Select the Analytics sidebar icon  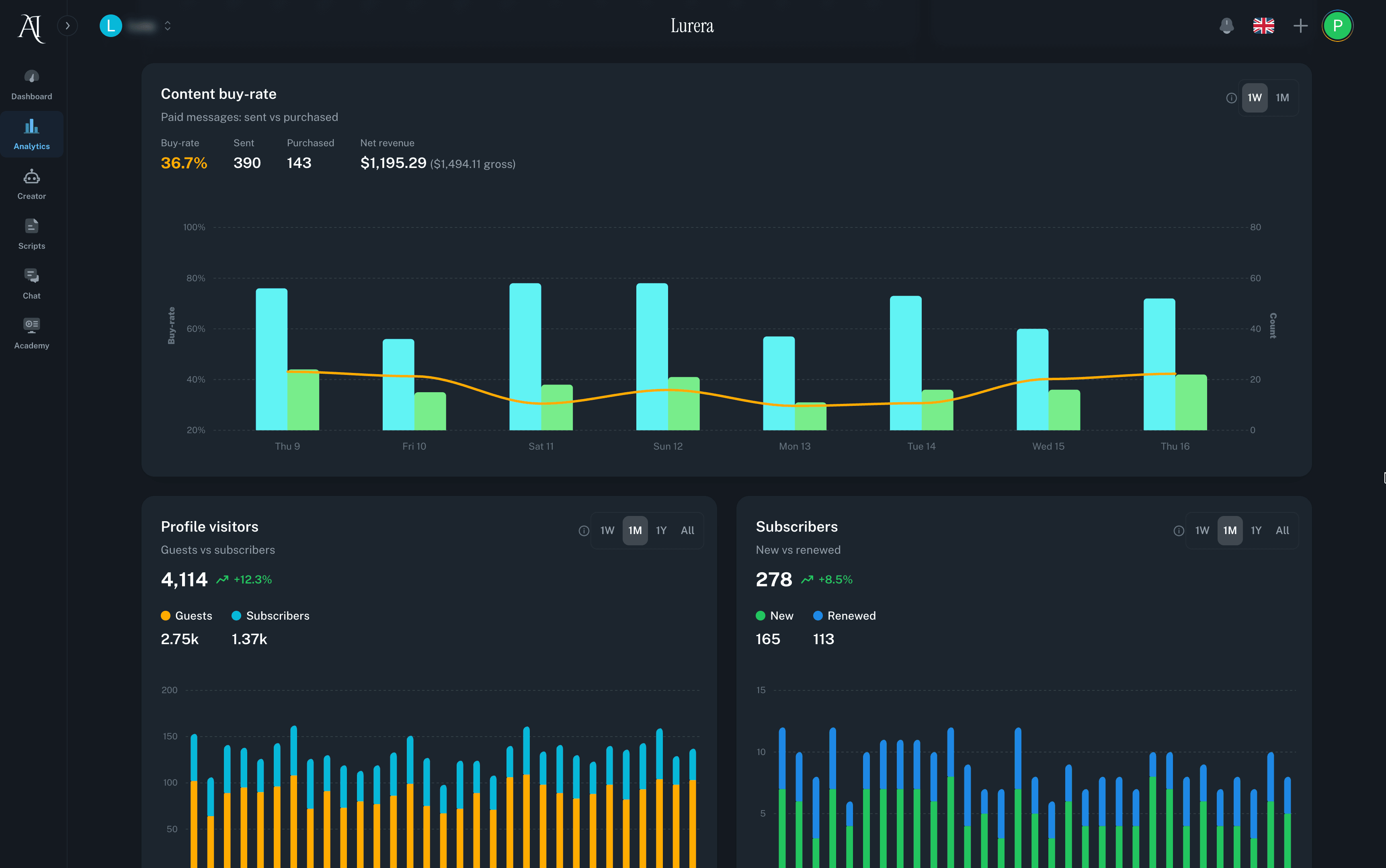(32, 133)
